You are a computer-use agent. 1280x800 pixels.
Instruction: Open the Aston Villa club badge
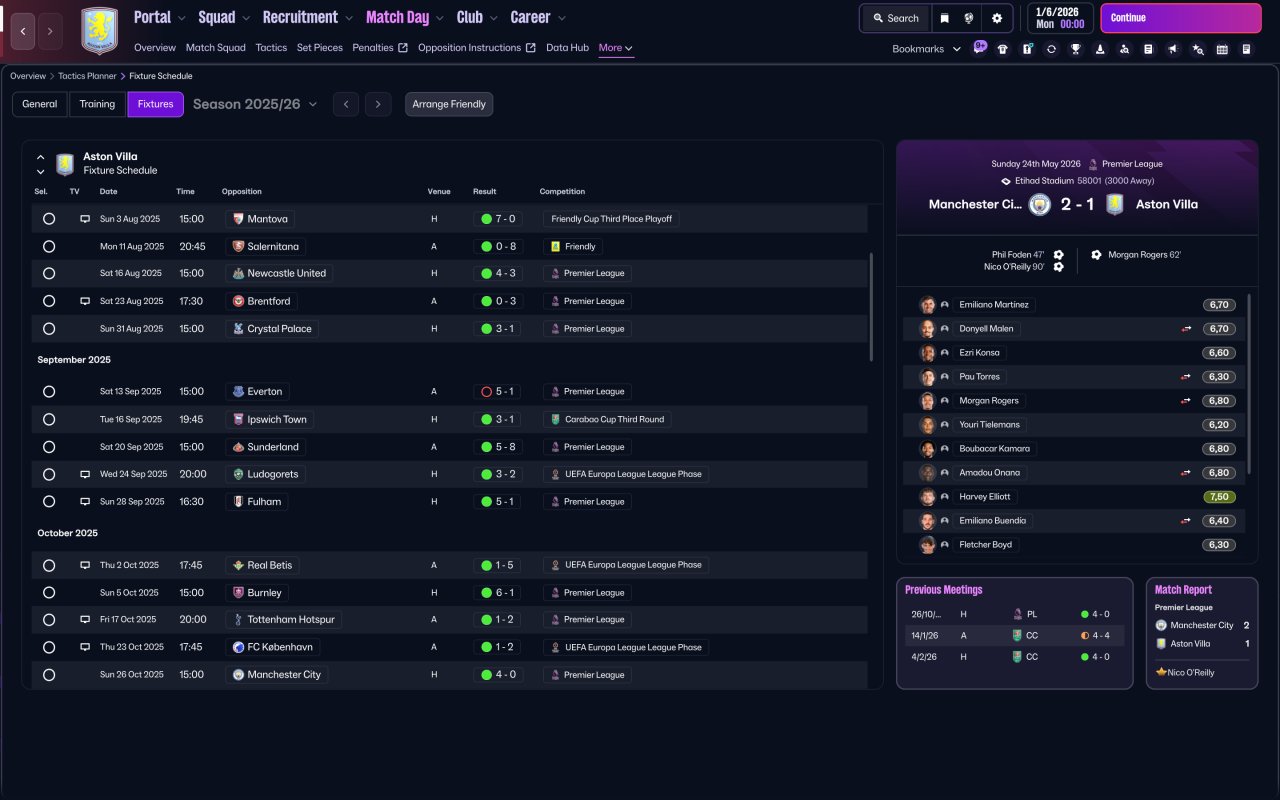coord(99,31)
